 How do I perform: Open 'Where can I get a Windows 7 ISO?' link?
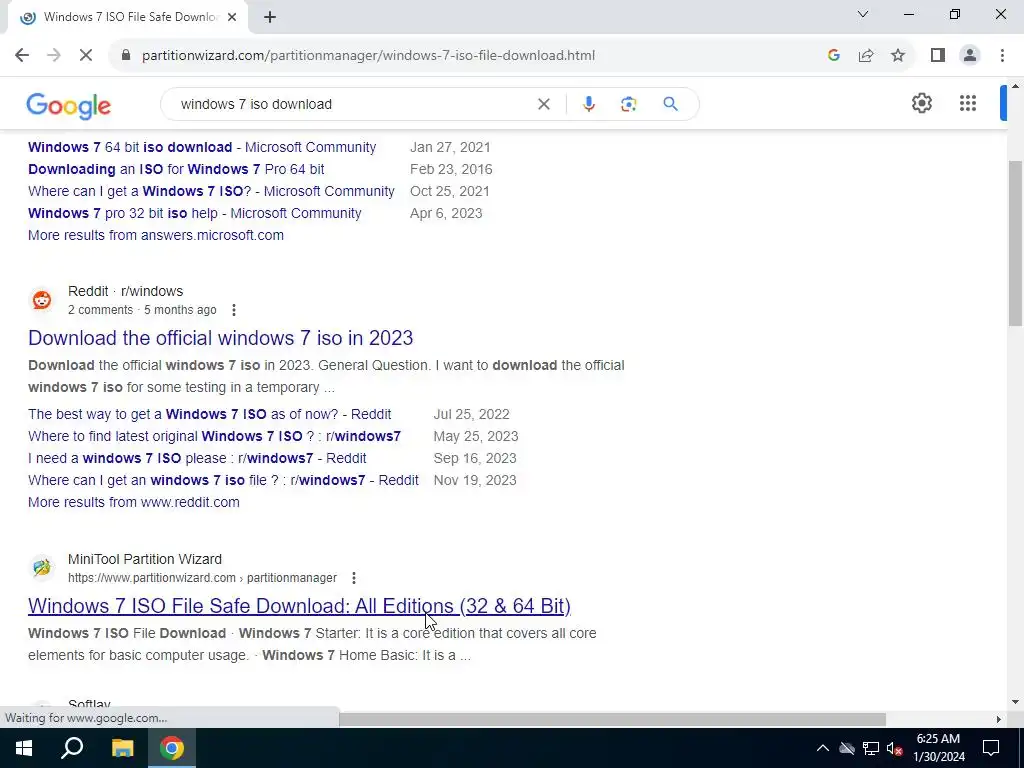(x=211, y=191)
